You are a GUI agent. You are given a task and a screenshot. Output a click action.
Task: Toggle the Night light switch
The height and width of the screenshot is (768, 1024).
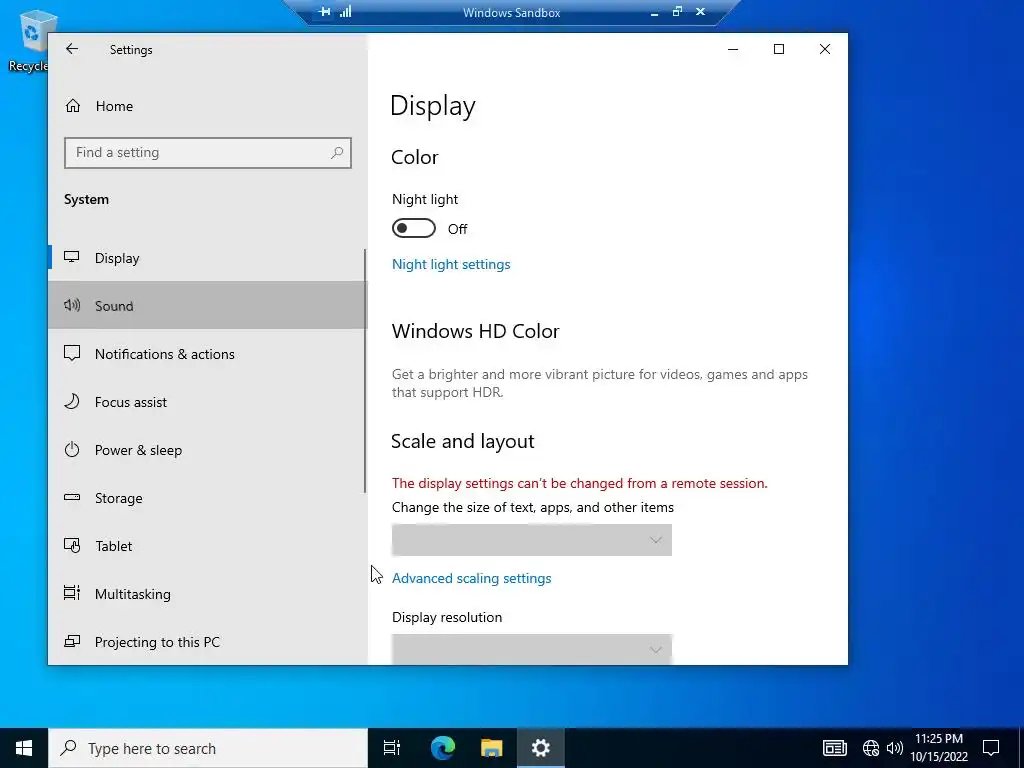point(413,229)
